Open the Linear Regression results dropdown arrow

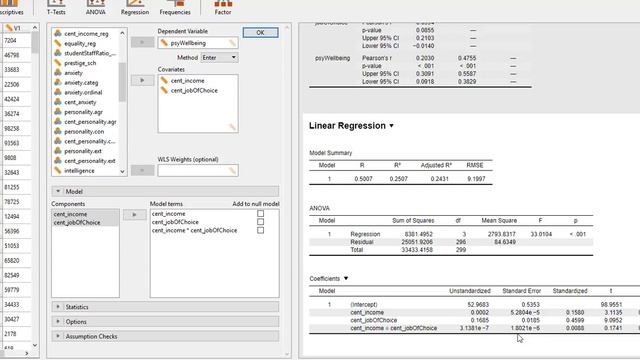point(391,126)
